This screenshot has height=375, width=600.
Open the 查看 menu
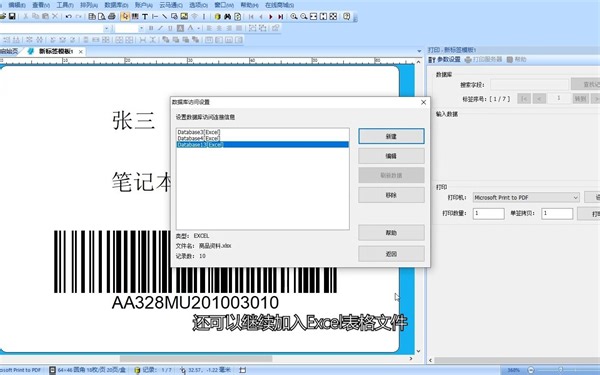(x=41, y=5)
